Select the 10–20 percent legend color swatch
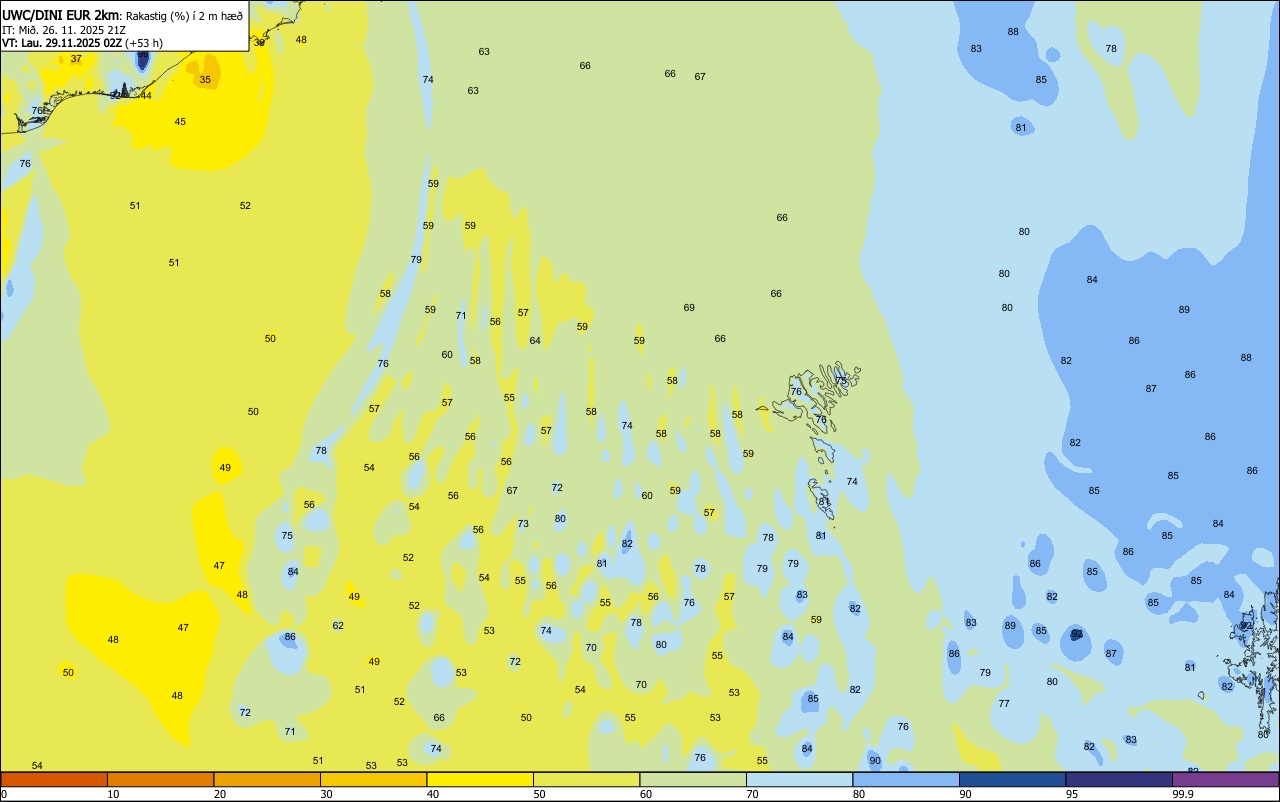Image resolution: width=1280 pixels, height=802 pixels. (x=160, y=779)
